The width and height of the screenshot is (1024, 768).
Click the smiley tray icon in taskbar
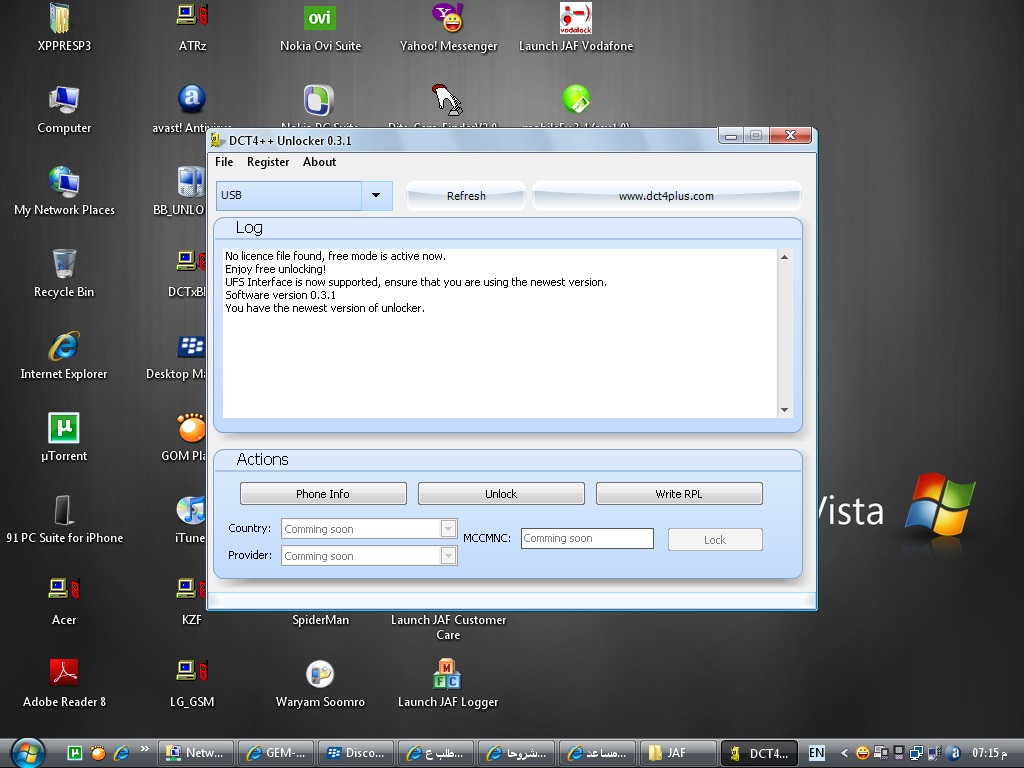click(x=862, y=753)
